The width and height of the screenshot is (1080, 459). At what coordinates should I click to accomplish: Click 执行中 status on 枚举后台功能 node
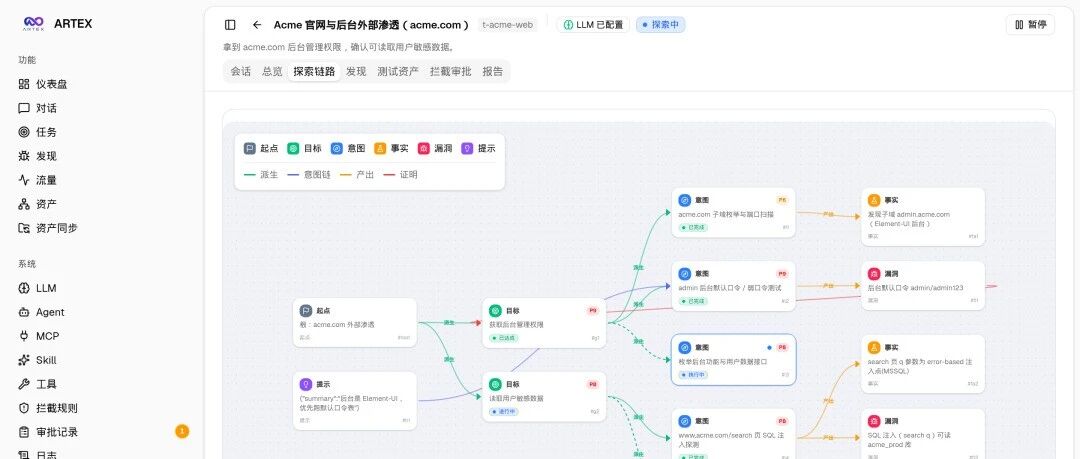click(x=693, y=375)
